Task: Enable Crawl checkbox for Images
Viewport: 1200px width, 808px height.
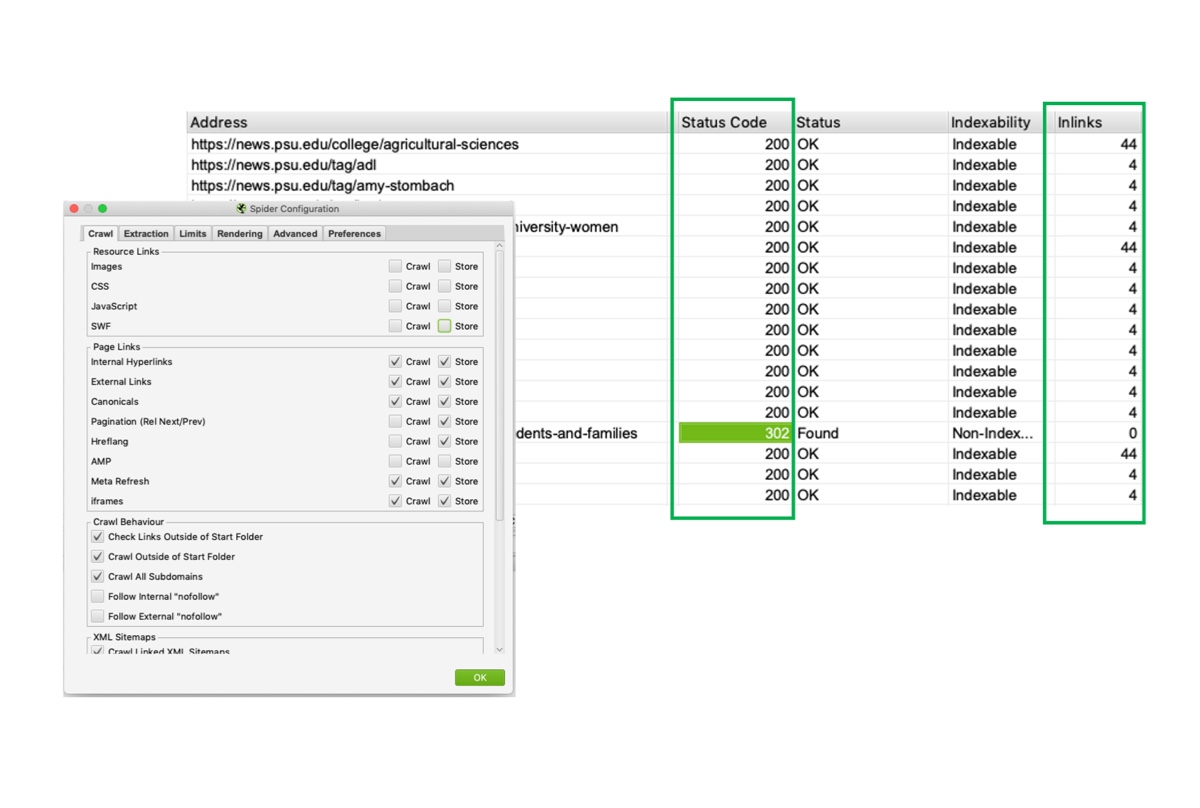Action: pos(396,267)
